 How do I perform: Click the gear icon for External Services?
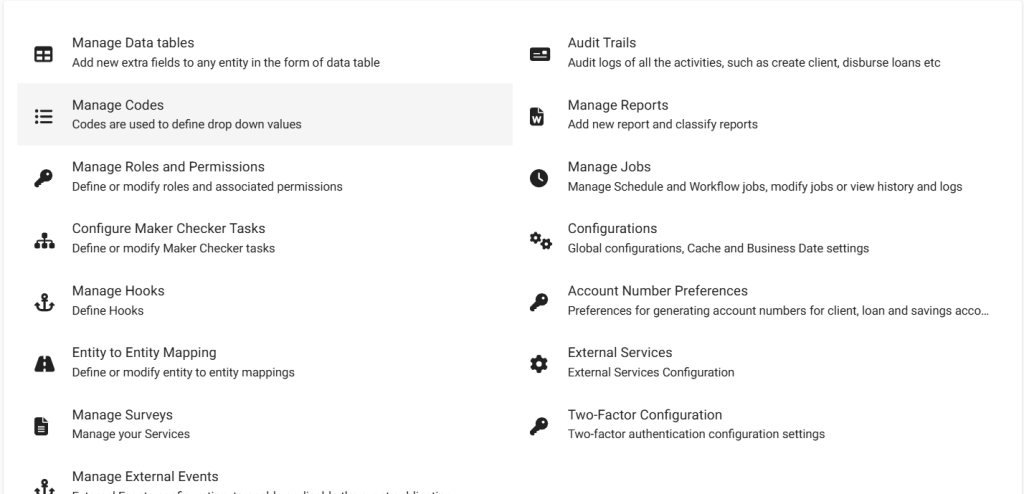coord(539,364)
